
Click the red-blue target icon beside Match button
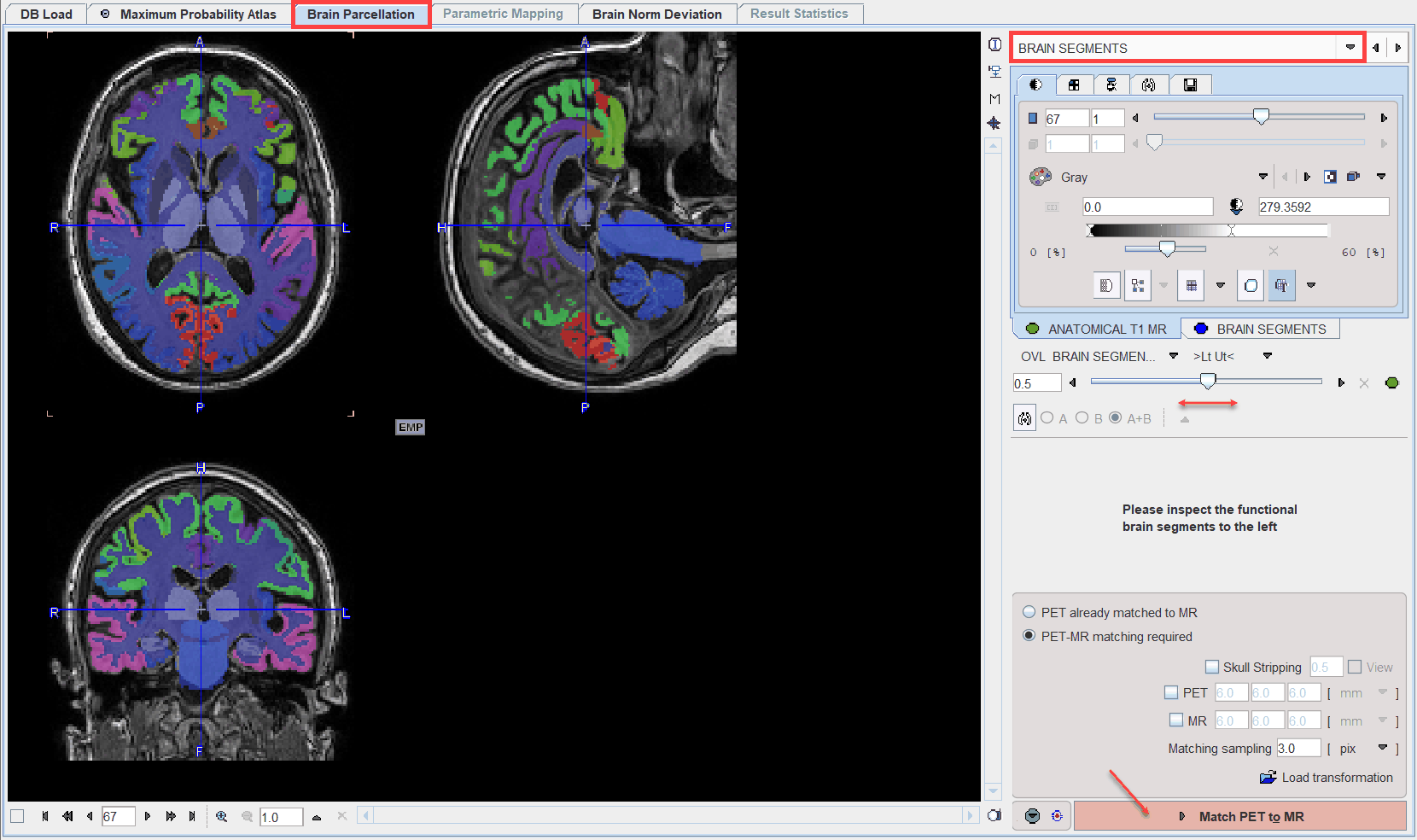pyautogui.click(x=1057, y=816)
